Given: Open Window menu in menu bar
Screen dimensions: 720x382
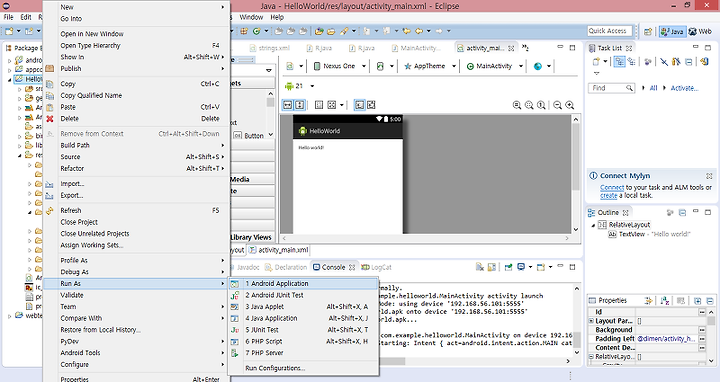Looking at the screenshot, I should 252,17.
